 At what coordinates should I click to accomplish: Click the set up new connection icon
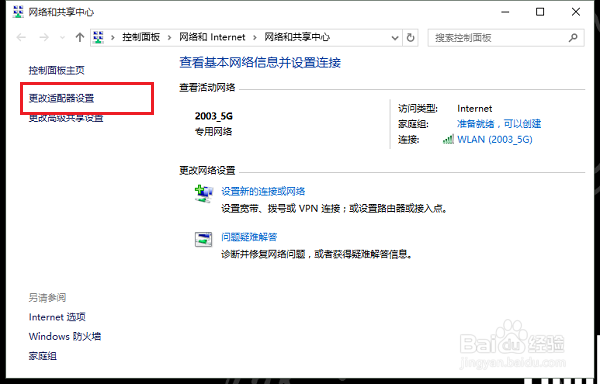pyautogui.click(x=204, y=194)
